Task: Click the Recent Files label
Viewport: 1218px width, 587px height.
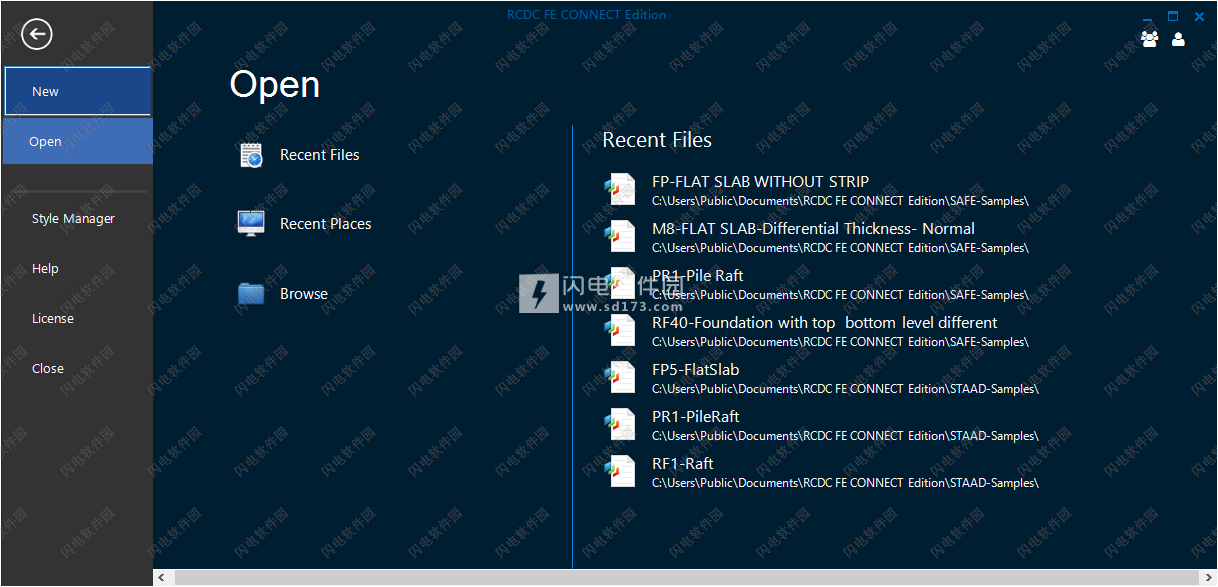Action: (320, 155)
